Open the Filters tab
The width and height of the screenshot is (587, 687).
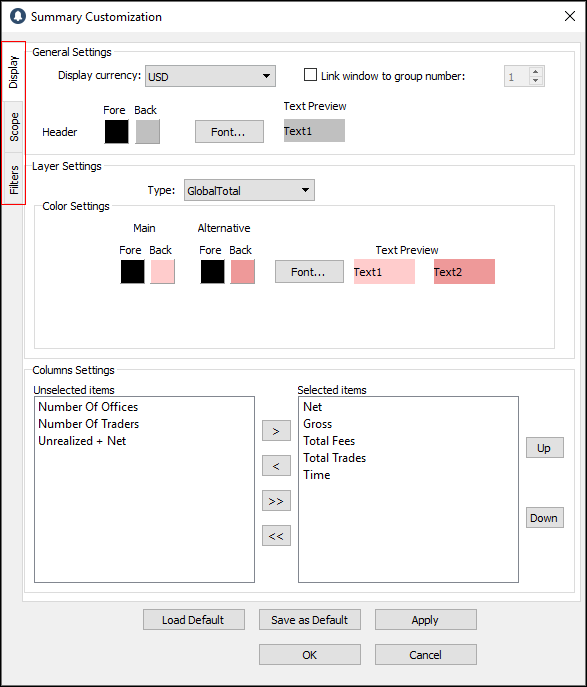14,179
